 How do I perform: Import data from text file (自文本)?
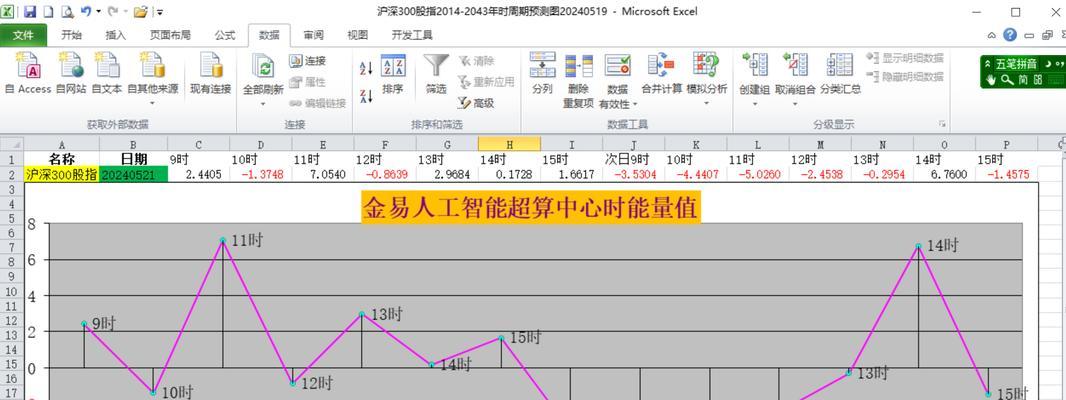(x=107, y=73)
